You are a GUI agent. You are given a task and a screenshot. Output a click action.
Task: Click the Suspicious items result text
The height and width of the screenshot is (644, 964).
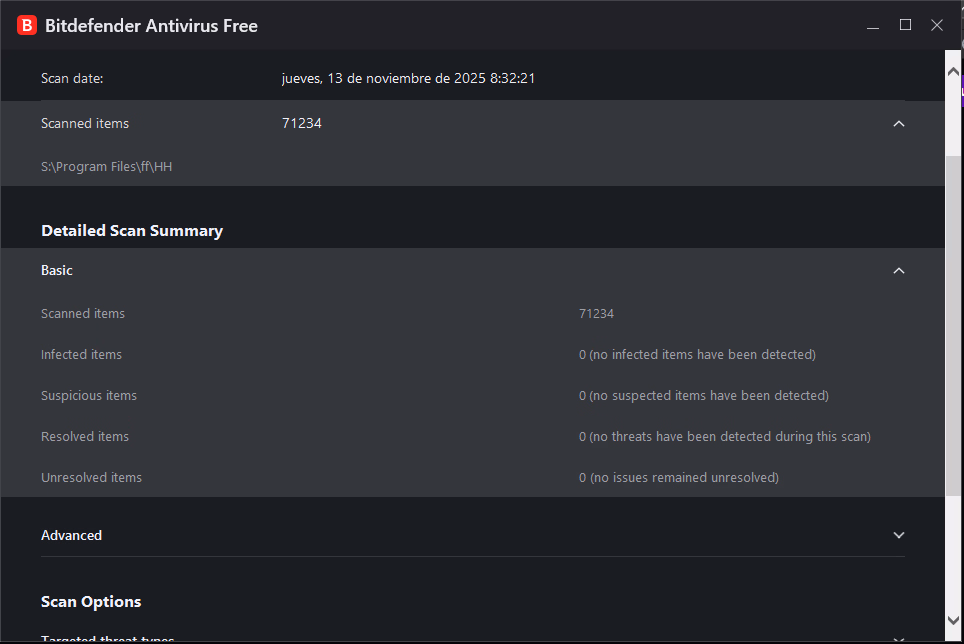click(x=703, y=396)
